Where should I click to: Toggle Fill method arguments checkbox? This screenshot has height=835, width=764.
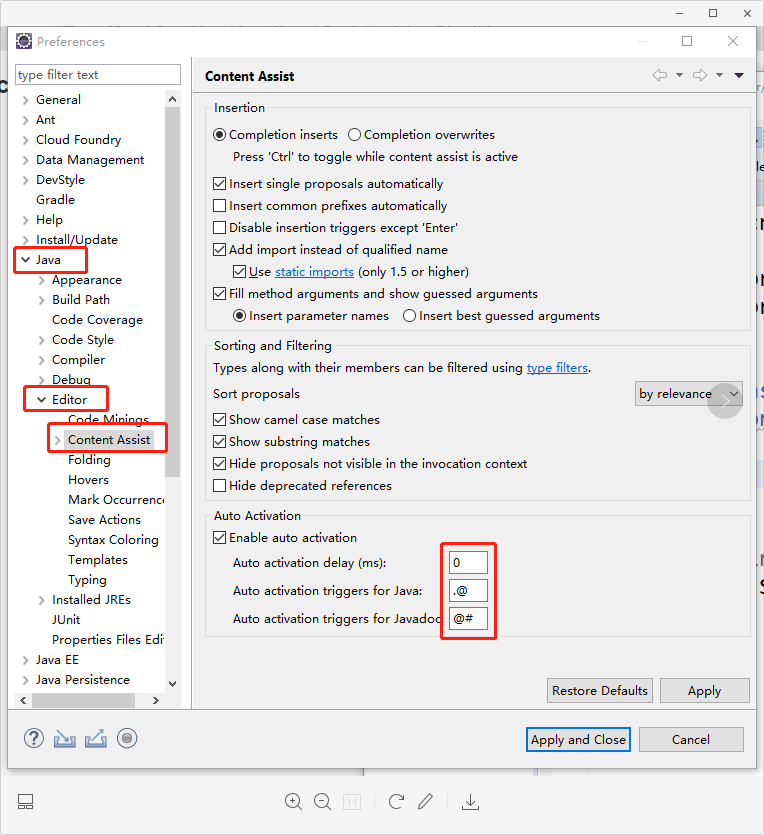click(219, 293)
